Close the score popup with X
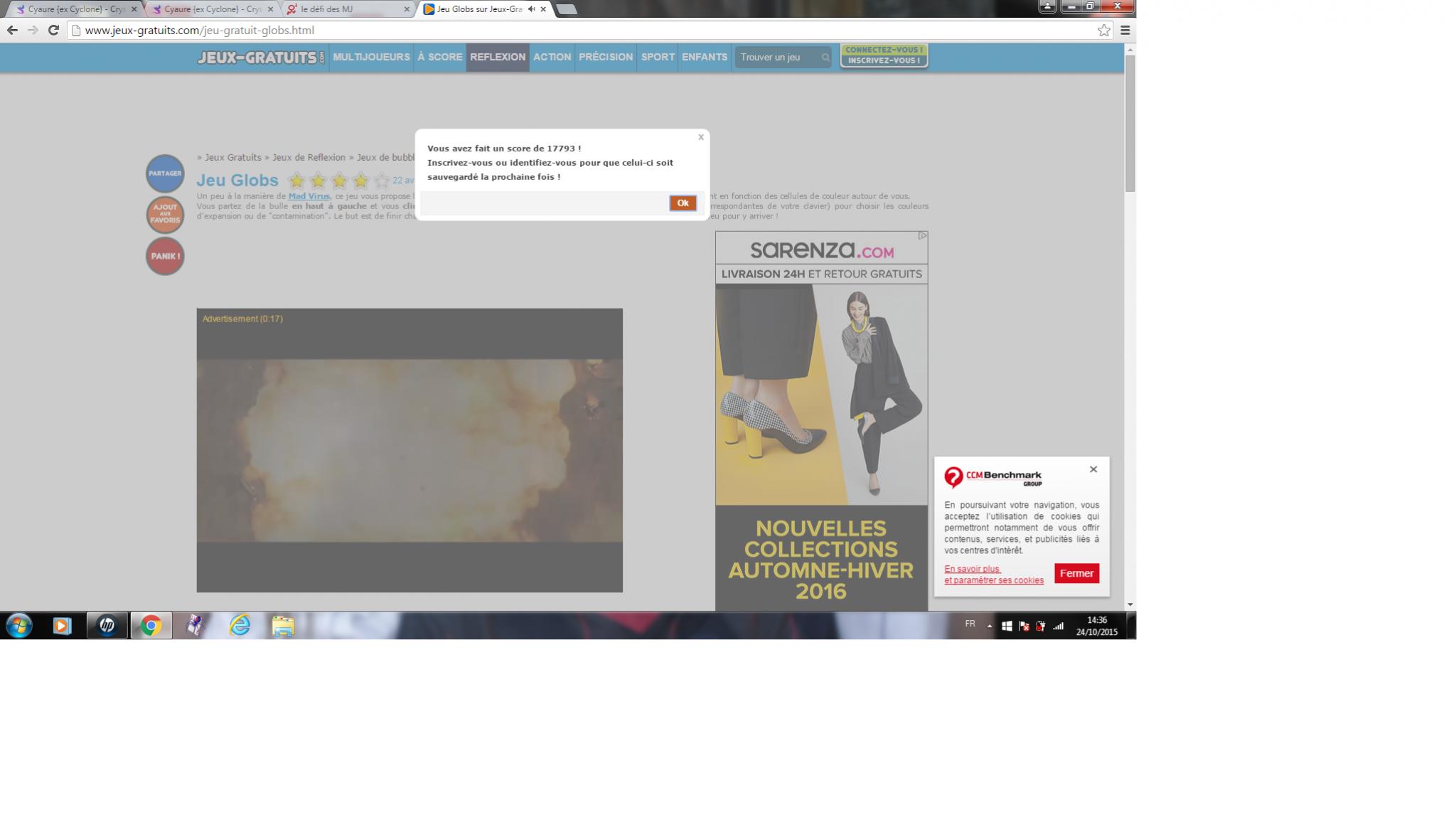 700,137
